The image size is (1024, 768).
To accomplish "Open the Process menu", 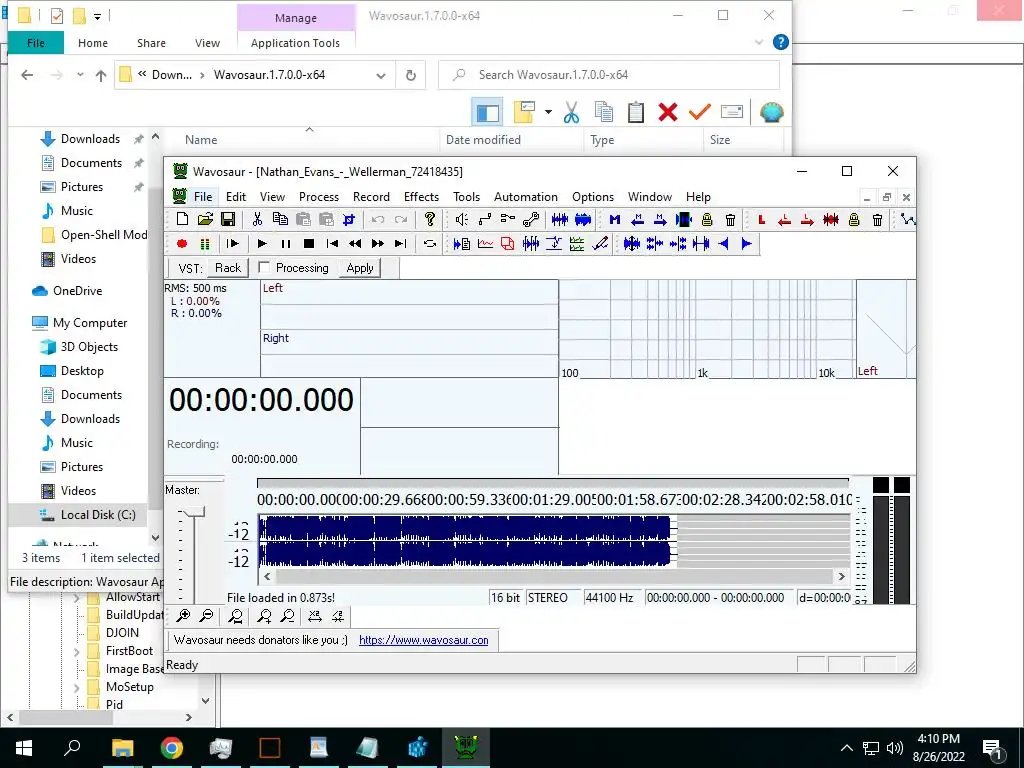I will [319, 197].
